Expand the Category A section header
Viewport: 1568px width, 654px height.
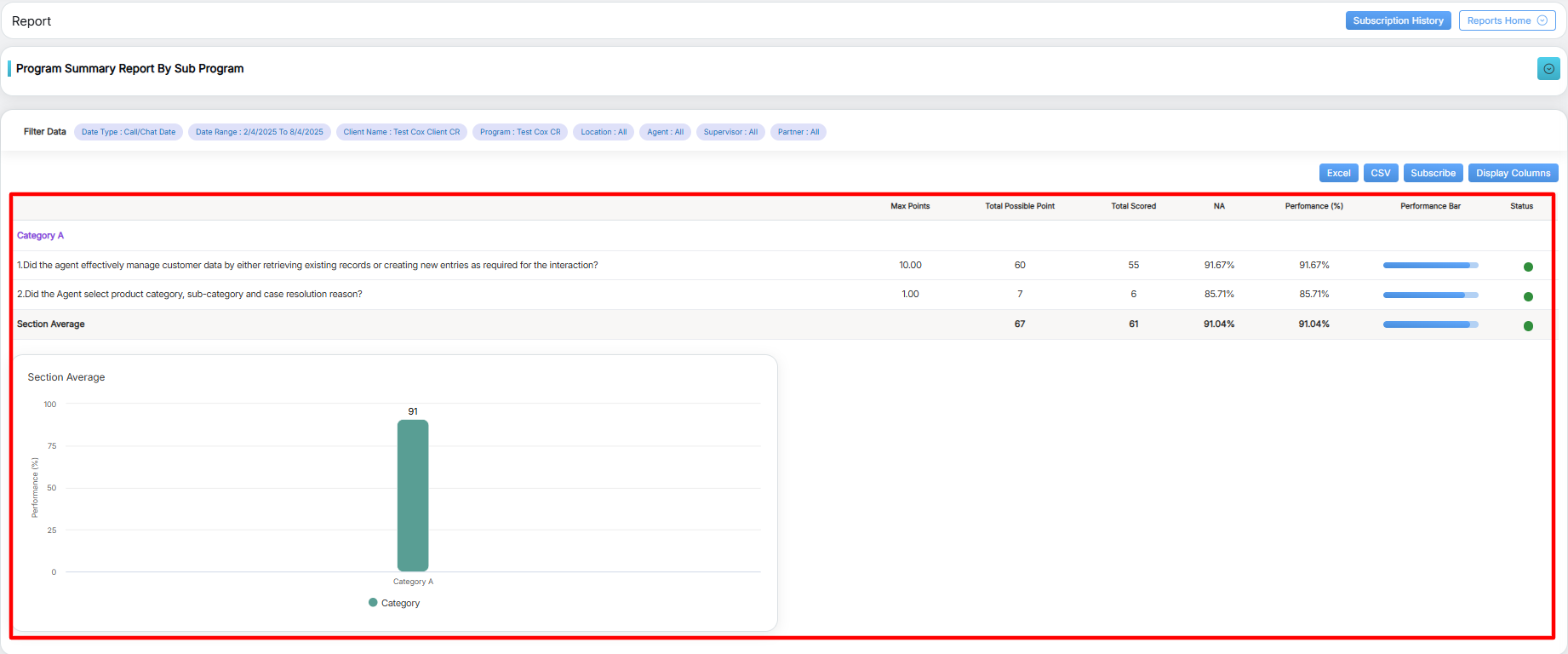tap(40, 236)
